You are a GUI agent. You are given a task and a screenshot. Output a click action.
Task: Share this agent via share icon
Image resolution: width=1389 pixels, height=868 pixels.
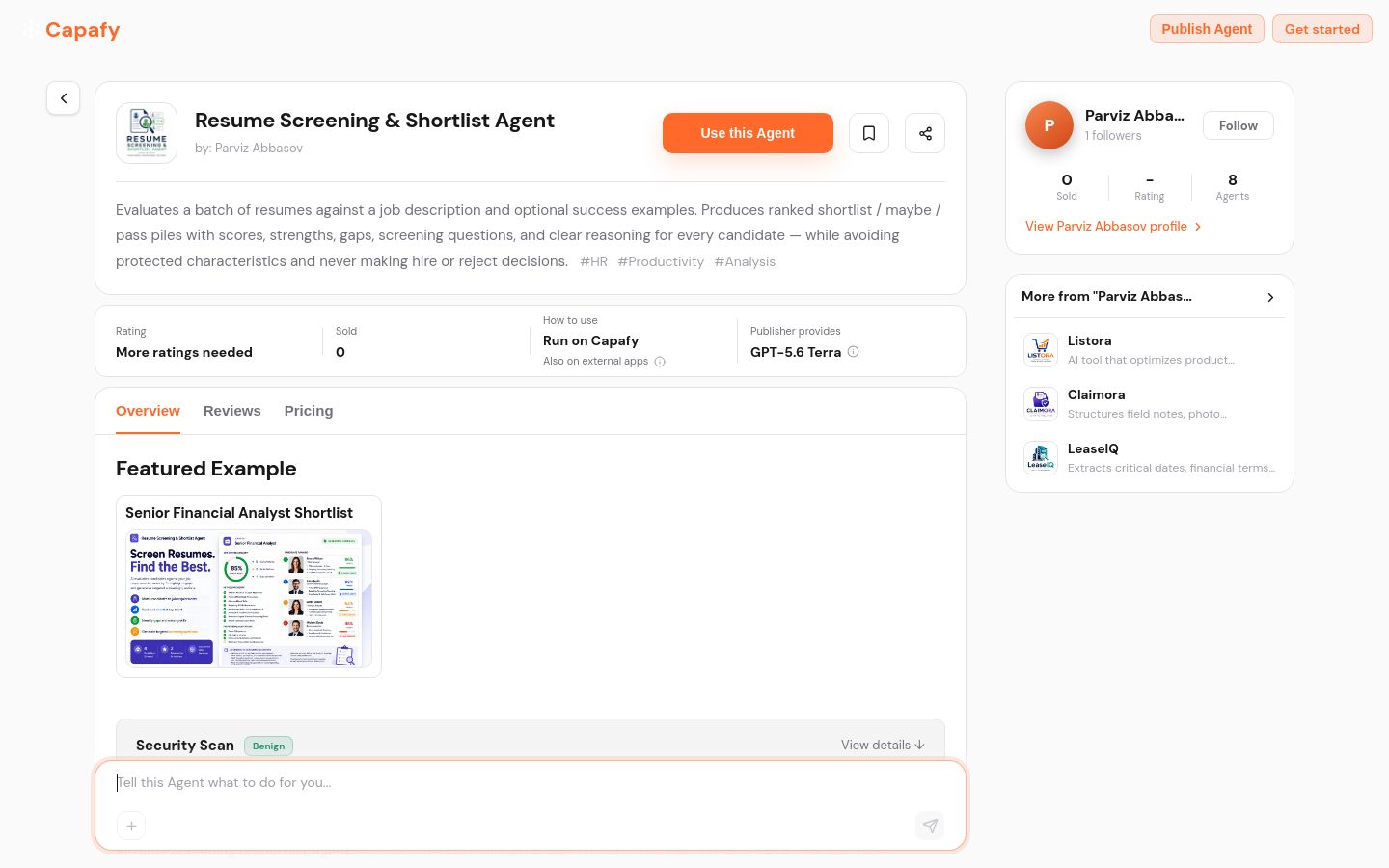925,133
